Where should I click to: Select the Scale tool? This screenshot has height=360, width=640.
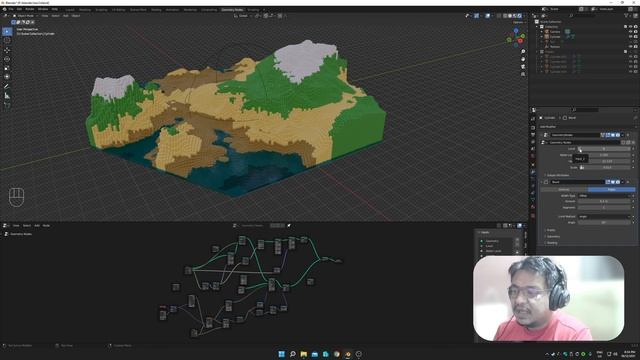click(7, 68)
